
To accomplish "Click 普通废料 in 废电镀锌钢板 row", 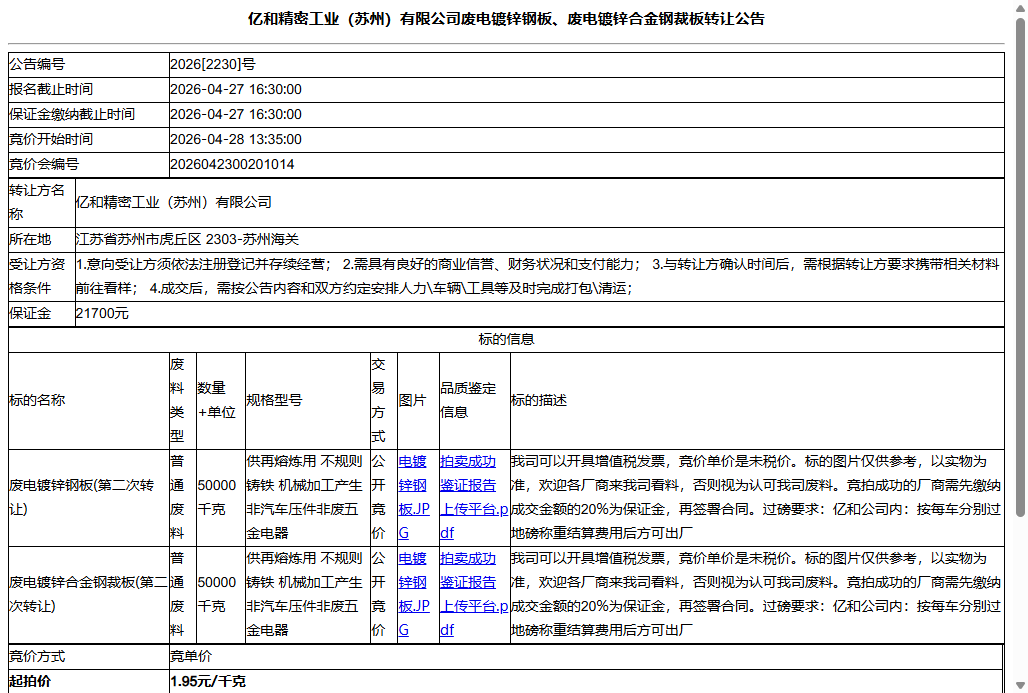I will coord(178,497).
